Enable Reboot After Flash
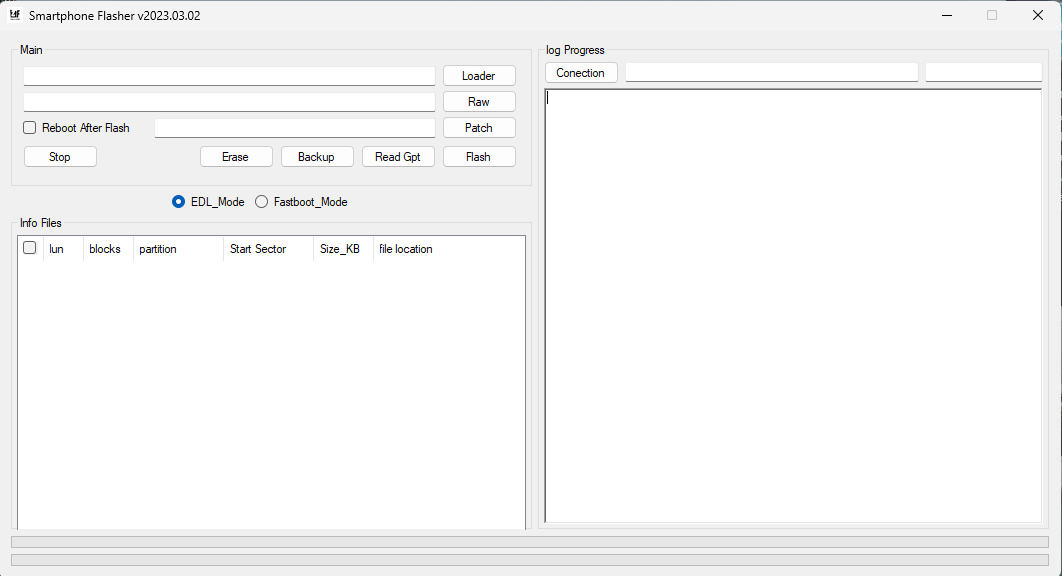Image resolution: width=1062 pixels, height=576 pixels. tap(29, 127)
